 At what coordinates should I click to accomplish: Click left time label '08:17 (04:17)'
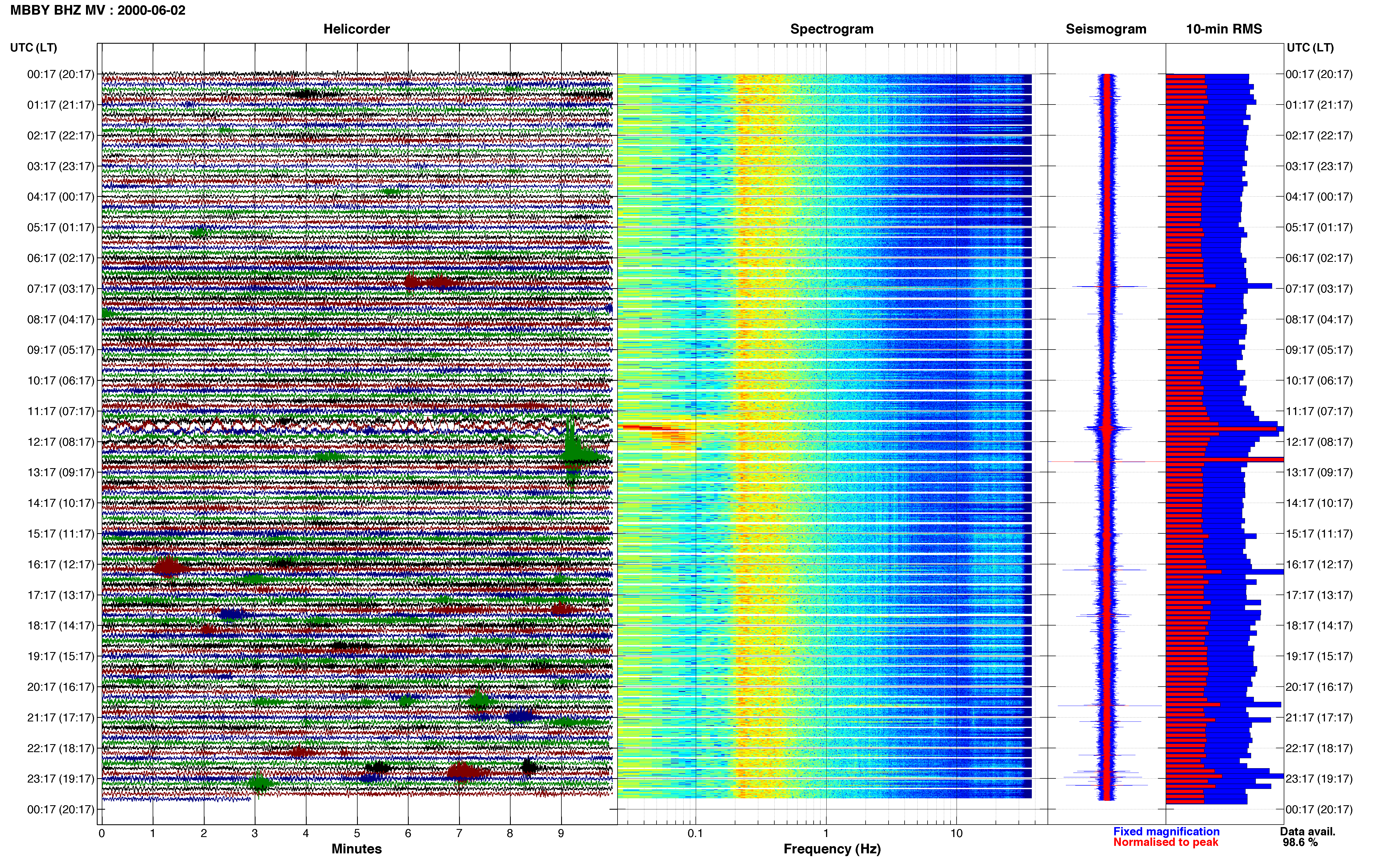click(x=61, y=319)
